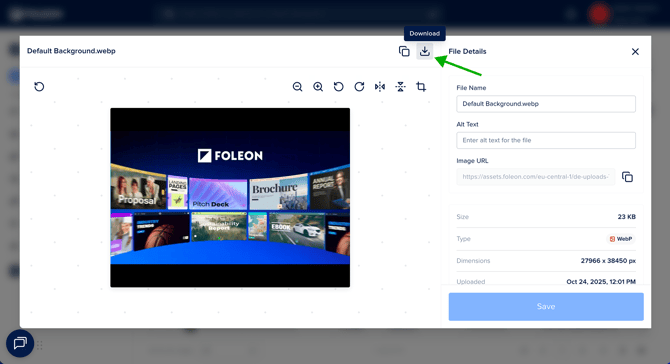Zoom out of the image preview
This screenshot has width=670, height=364.
297,87
